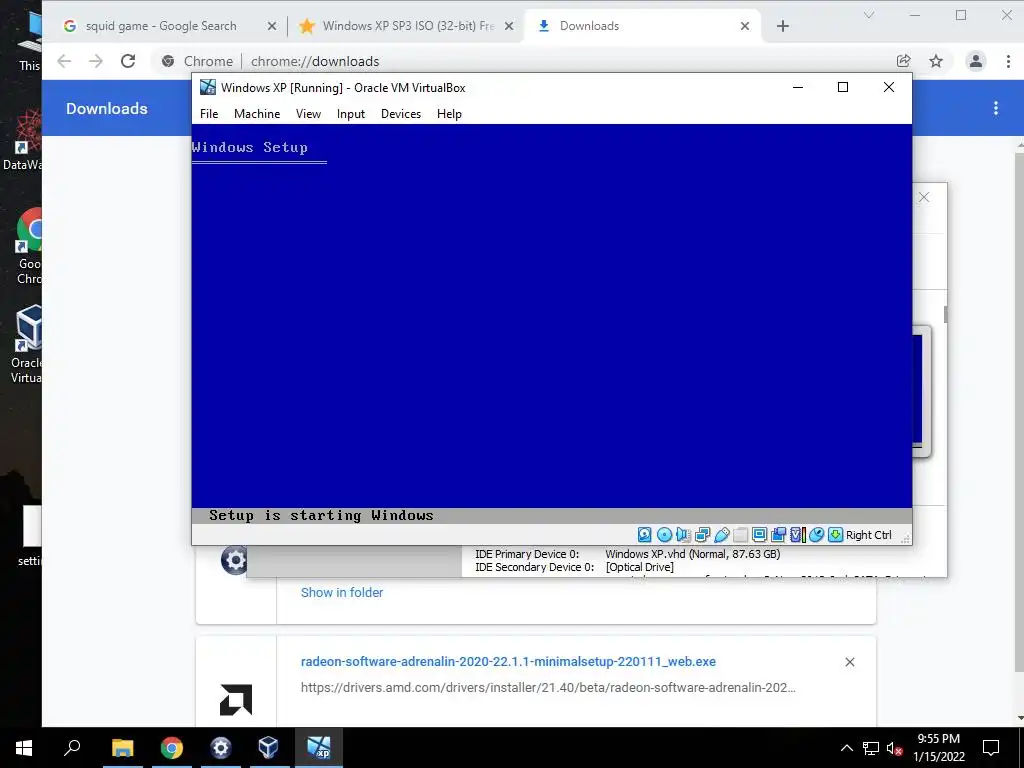Viewport: 1024px width, 768px height.
Task: Click the USB devices icon in VirtualBox status bar
Action: [x=721, y=535]
